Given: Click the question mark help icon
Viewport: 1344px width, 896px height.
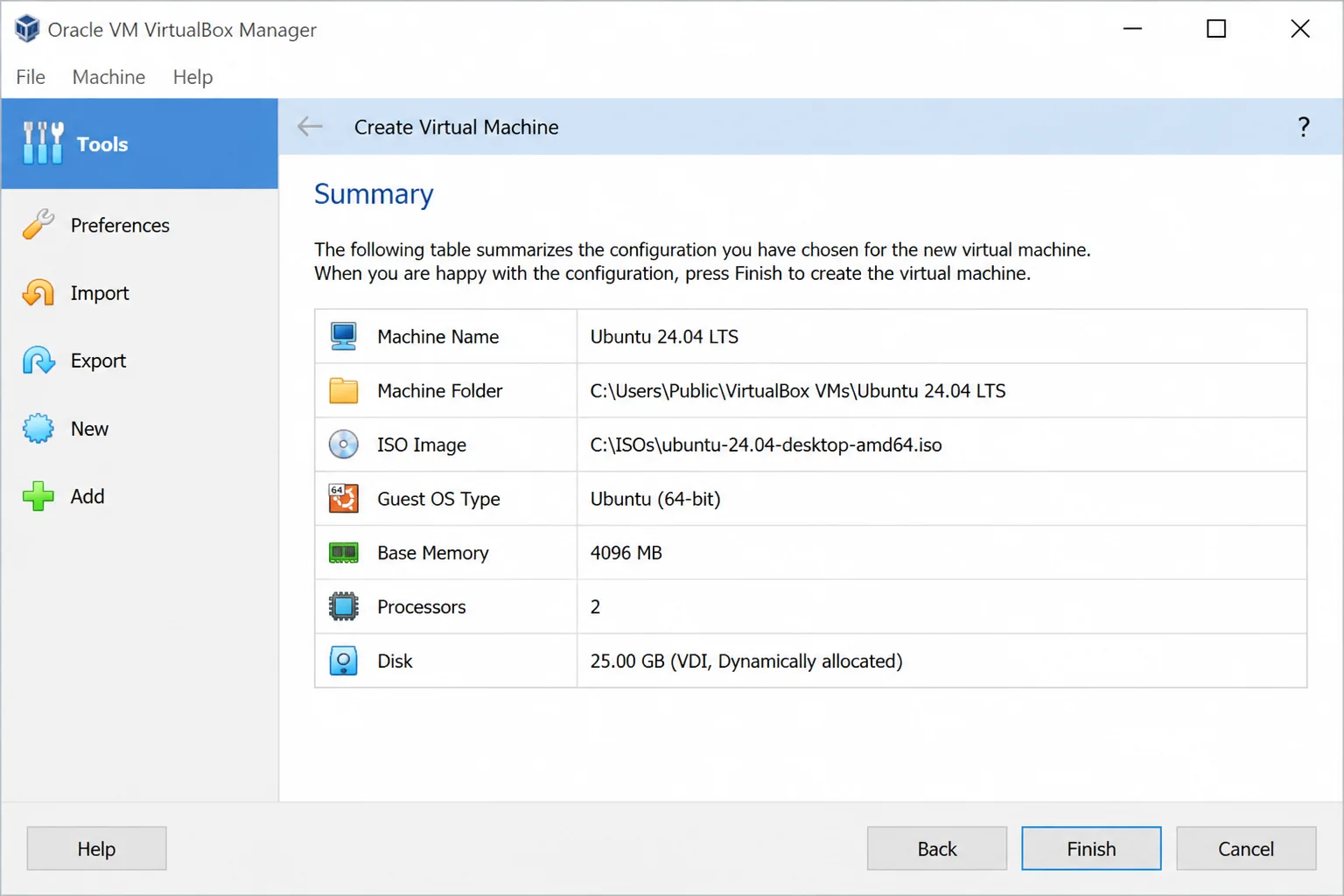Looking at the screenshot, I should click(1304, 127).
